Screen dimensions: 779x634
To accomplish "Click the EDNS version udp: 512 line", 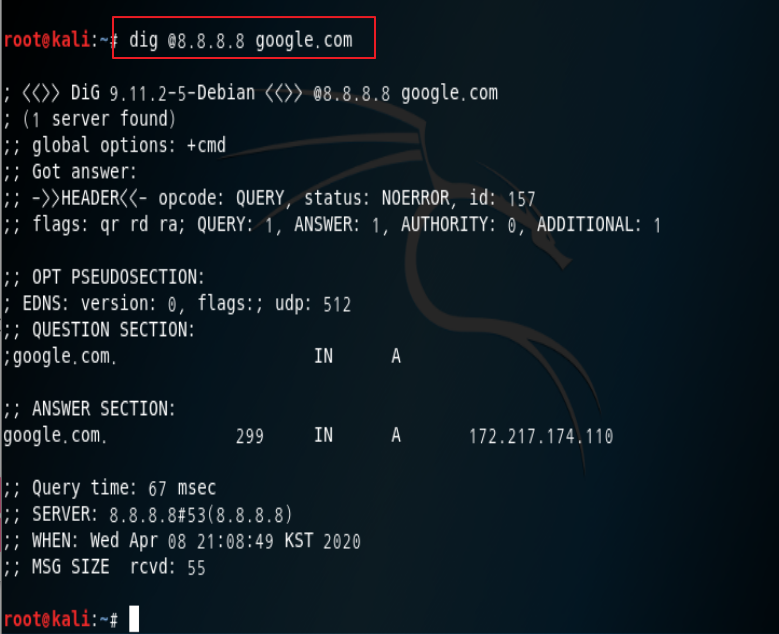I will tap(177, 304).
